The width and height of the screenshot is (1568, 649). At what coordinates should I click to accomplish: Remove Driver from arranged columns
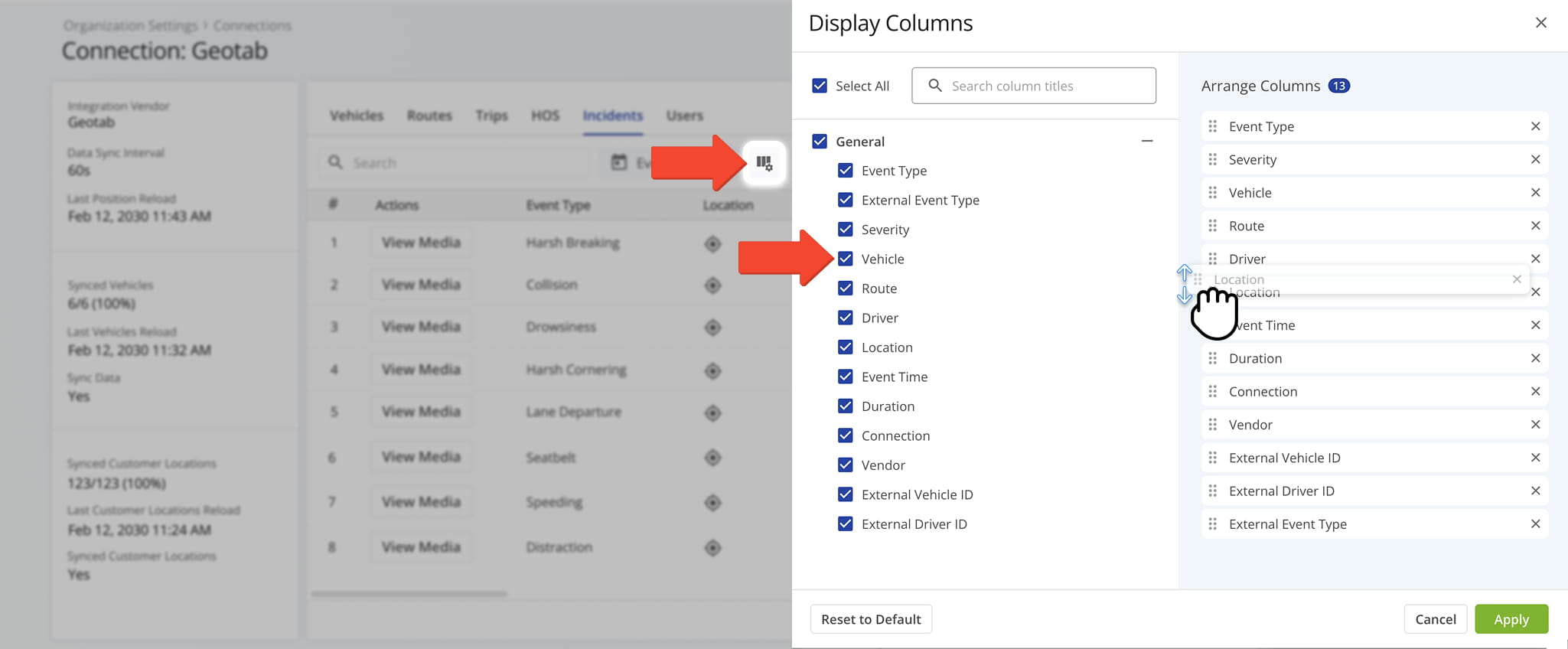pos(1535,259)
